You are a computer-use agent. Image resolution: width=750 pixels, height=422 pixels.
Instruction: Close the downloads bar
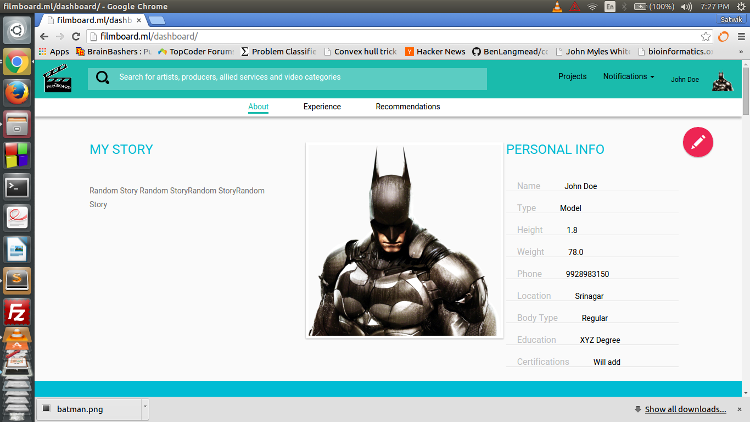(x=739, y=409)
